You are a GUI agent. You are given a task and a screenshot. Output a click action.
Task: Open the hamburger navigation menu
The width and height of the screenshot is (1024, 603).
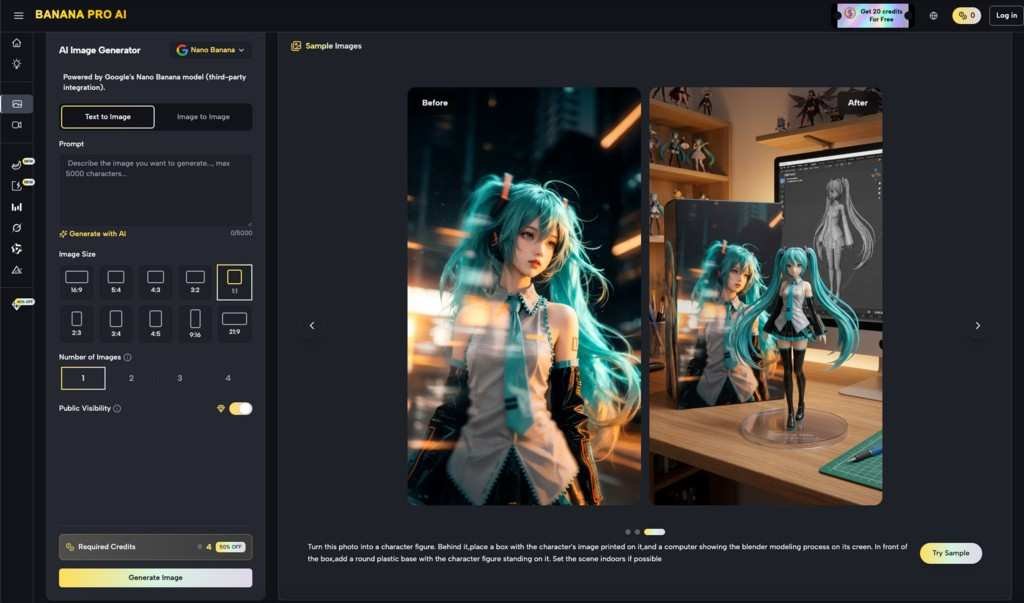[x=18, y=14]
